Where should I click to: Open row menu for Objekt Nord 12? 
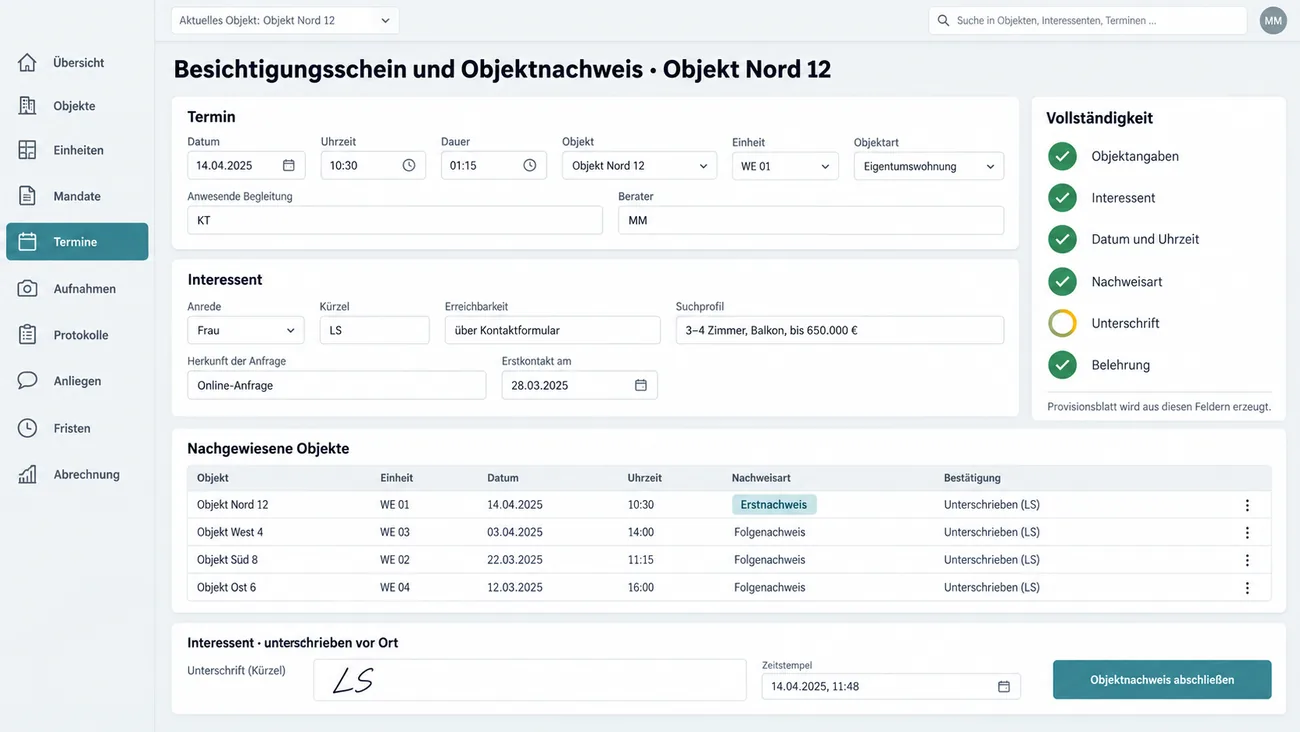click(x=1247, y=505)
